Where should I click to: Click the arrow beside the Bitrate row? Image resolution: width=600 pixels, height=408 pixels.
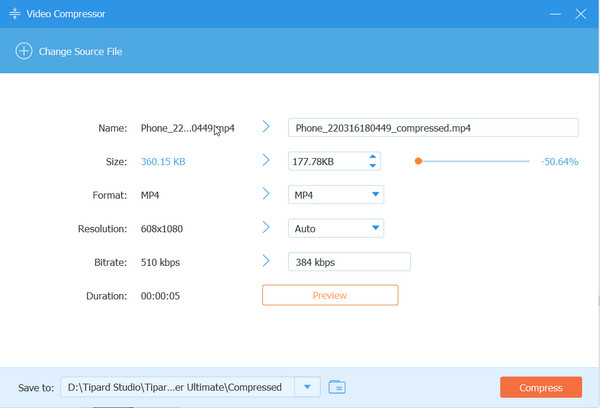[x=266, y=262]
